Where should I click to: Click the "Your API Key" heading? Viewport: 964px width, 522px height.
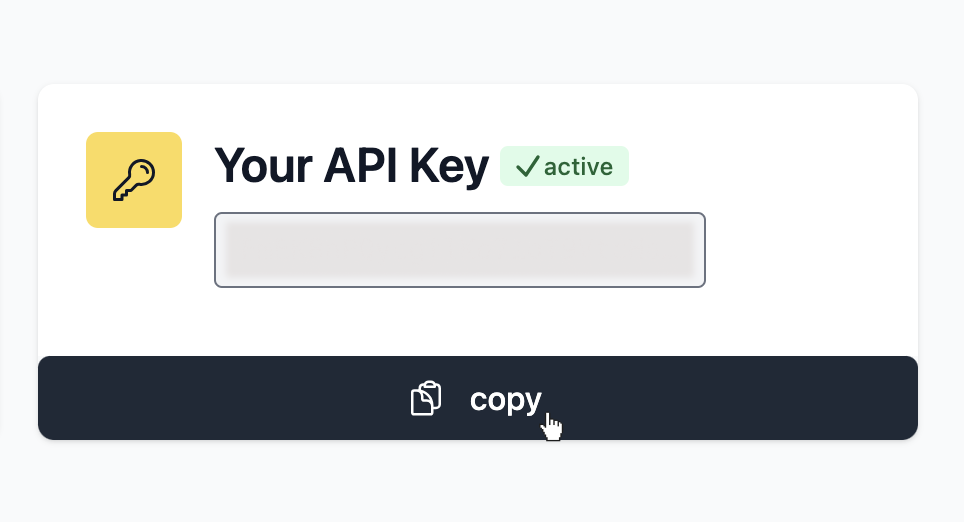[351, 166]
